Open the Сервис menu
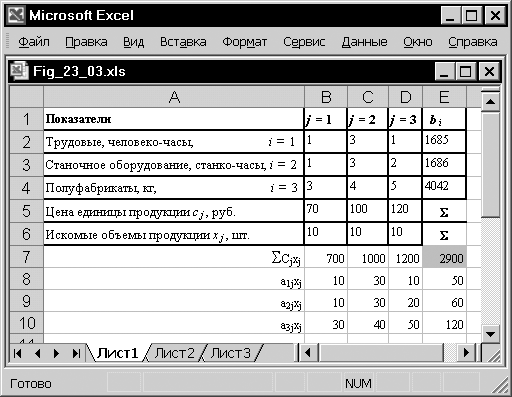The image size is (512, 397). (304, 42)
